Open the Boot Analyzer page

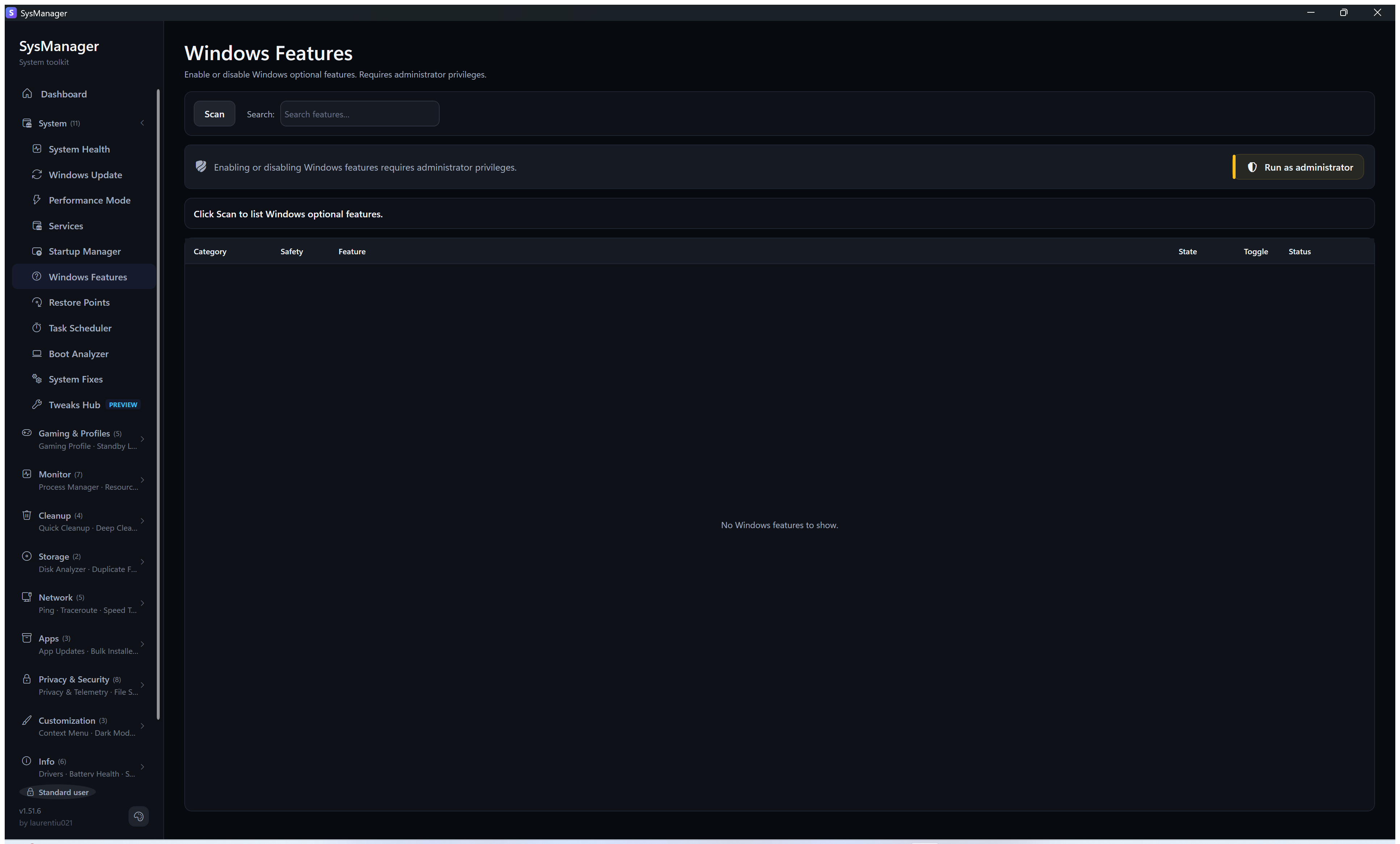[84, 354]
